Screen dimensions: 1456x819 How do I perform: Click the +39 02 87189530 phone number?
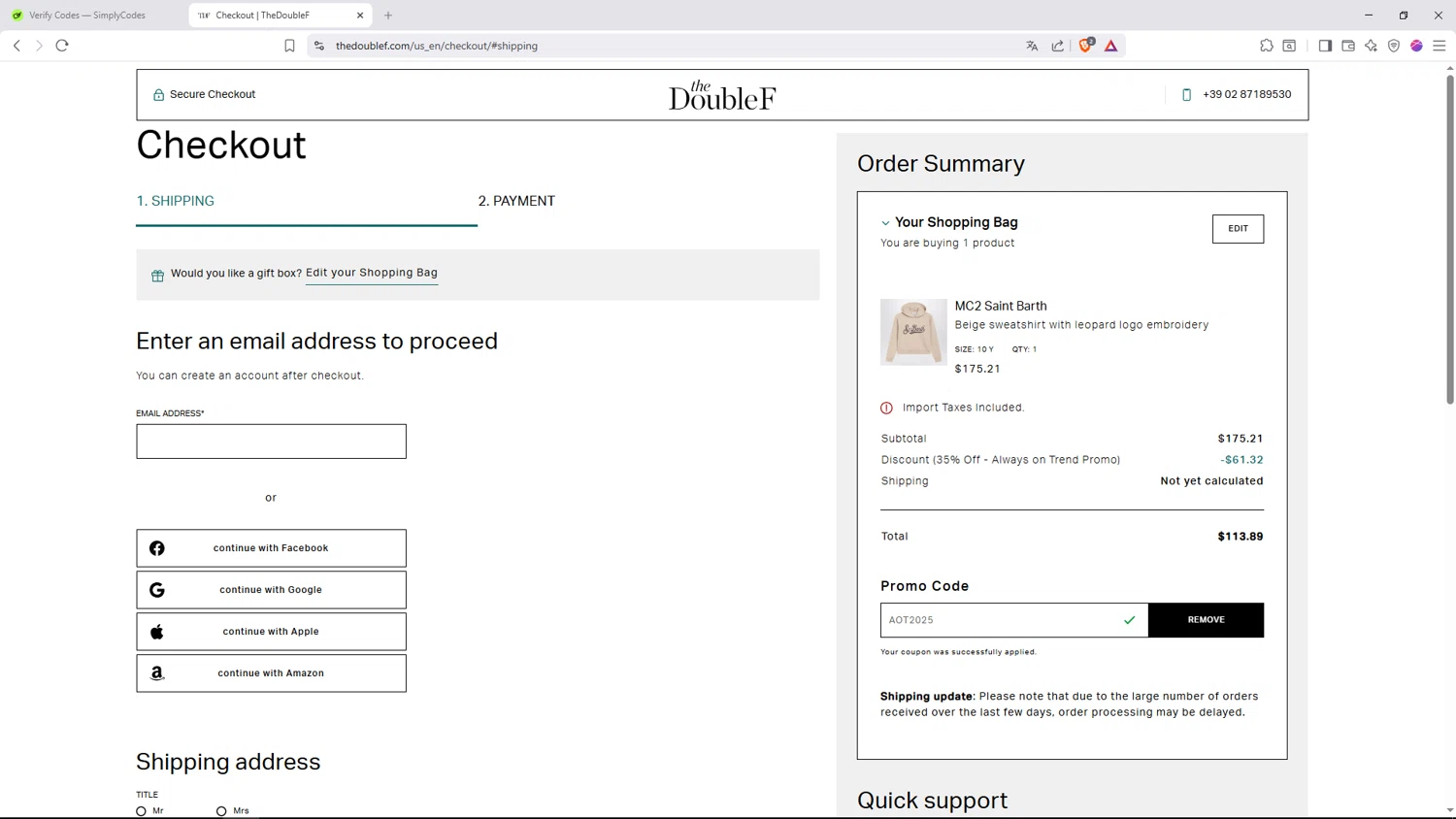click(1246, 95)
